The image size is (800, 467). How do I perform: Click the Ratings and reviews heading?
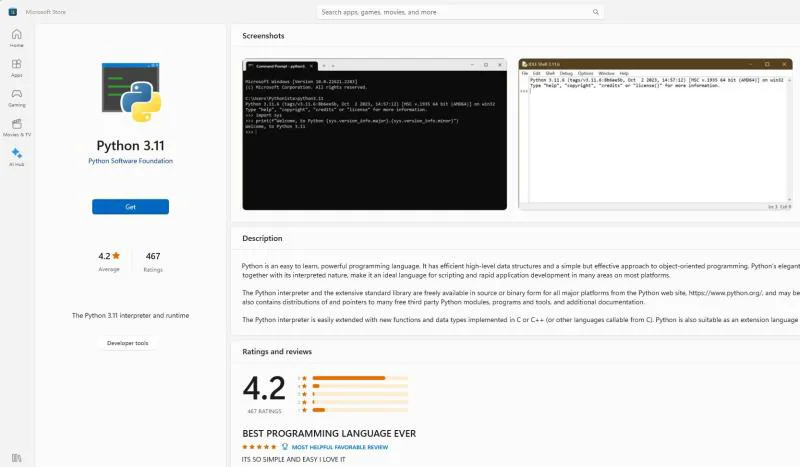277,352
